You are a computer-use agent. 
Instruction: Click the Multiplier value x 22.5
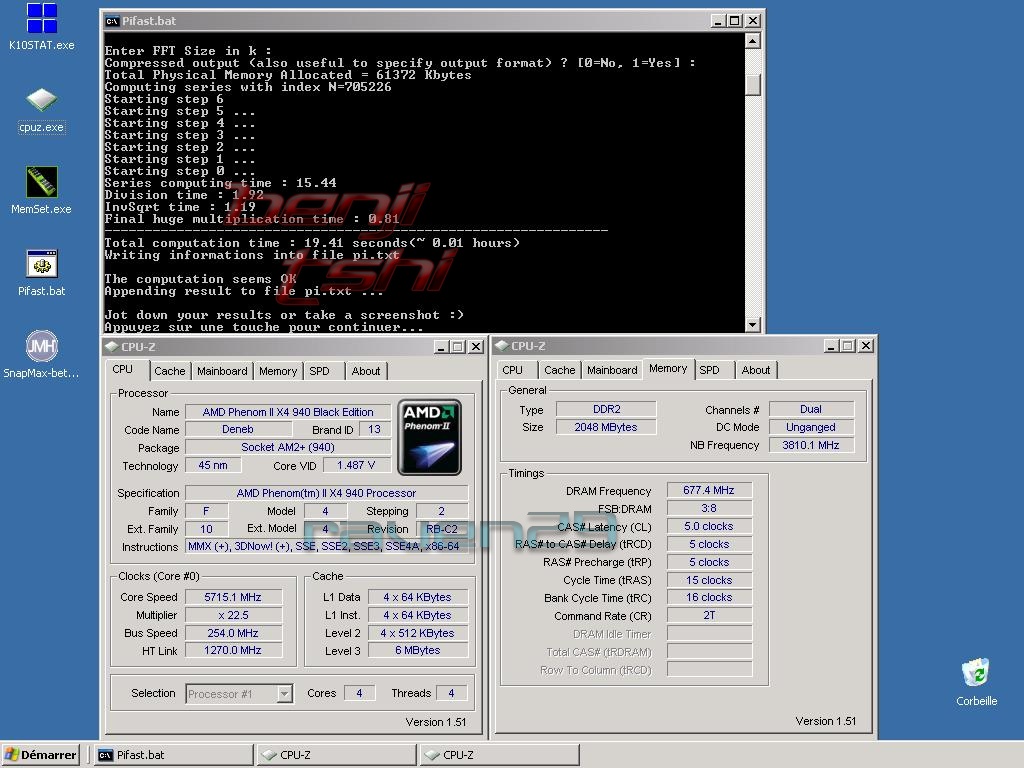[233, 615]
